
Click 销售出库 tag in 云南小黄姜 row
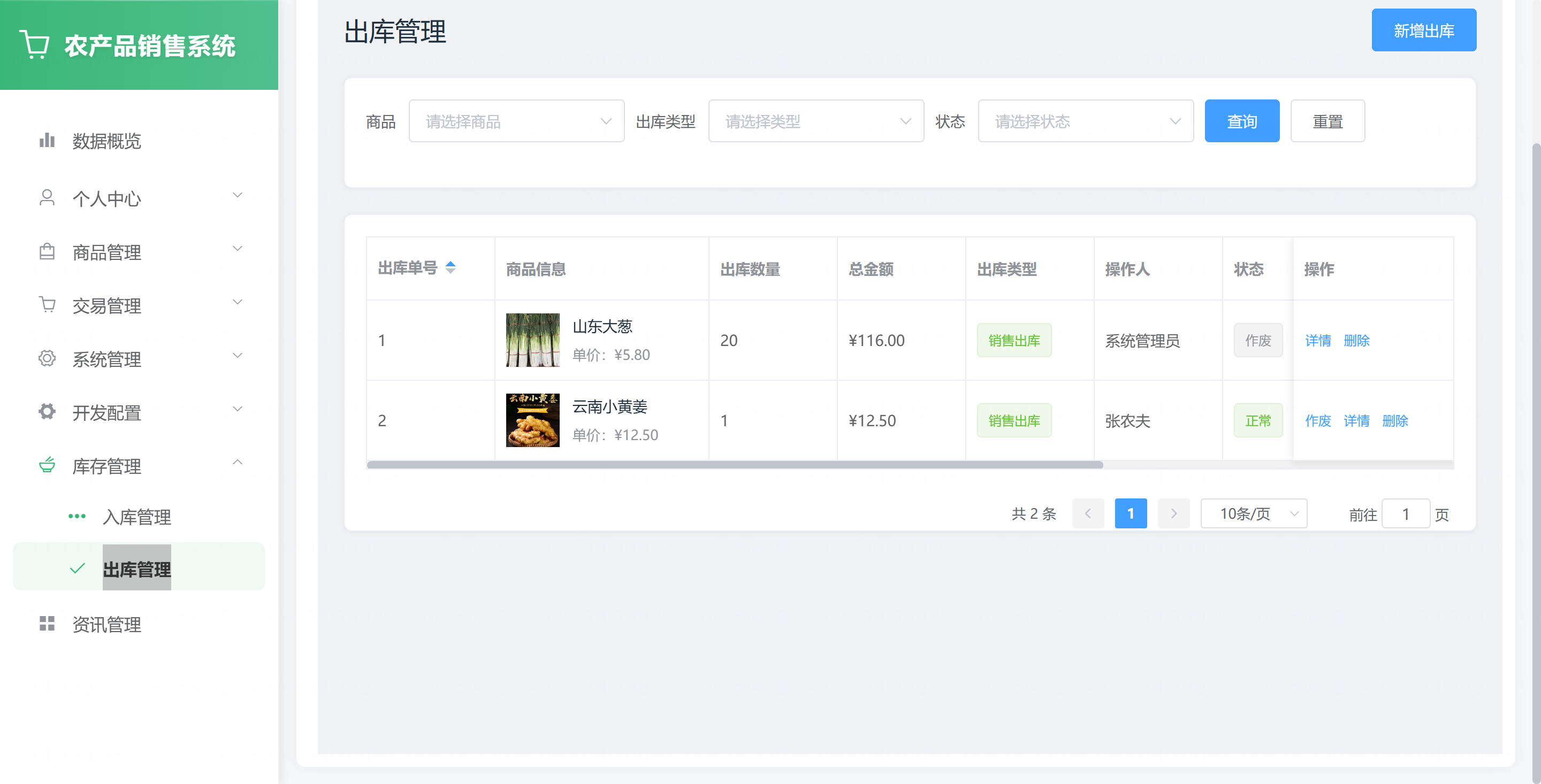click(x=1014, y=421)
